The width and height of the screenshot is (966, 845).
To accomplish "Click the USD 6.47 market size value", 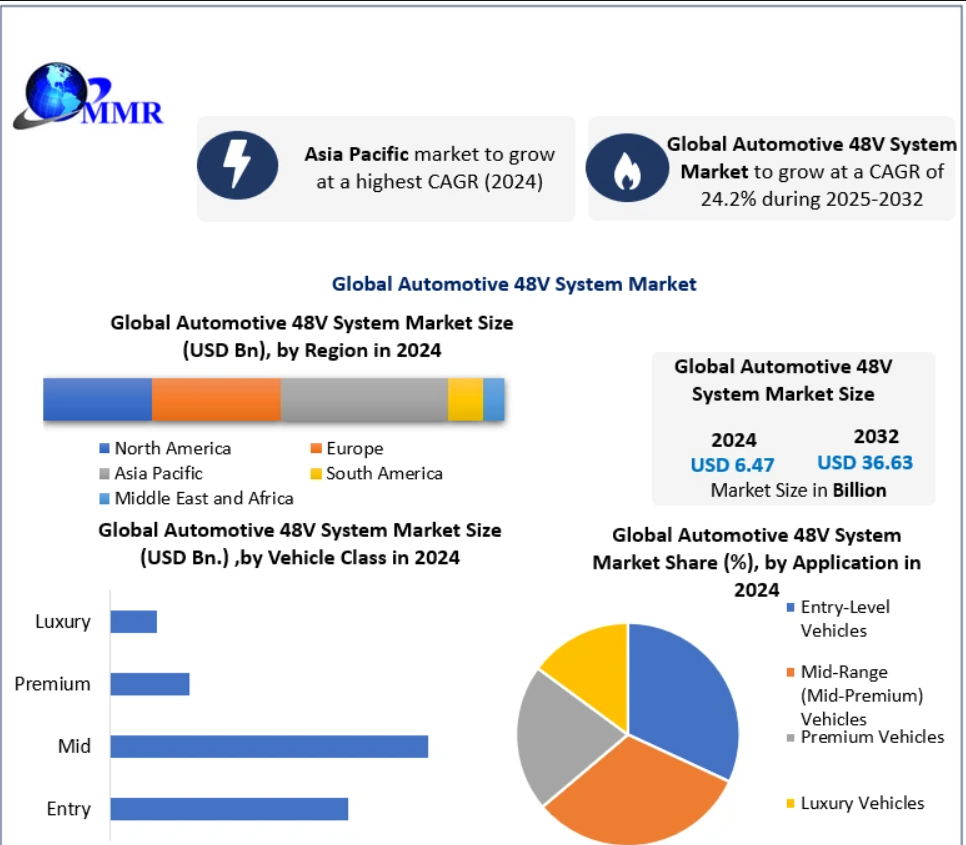I will [732, 465].
